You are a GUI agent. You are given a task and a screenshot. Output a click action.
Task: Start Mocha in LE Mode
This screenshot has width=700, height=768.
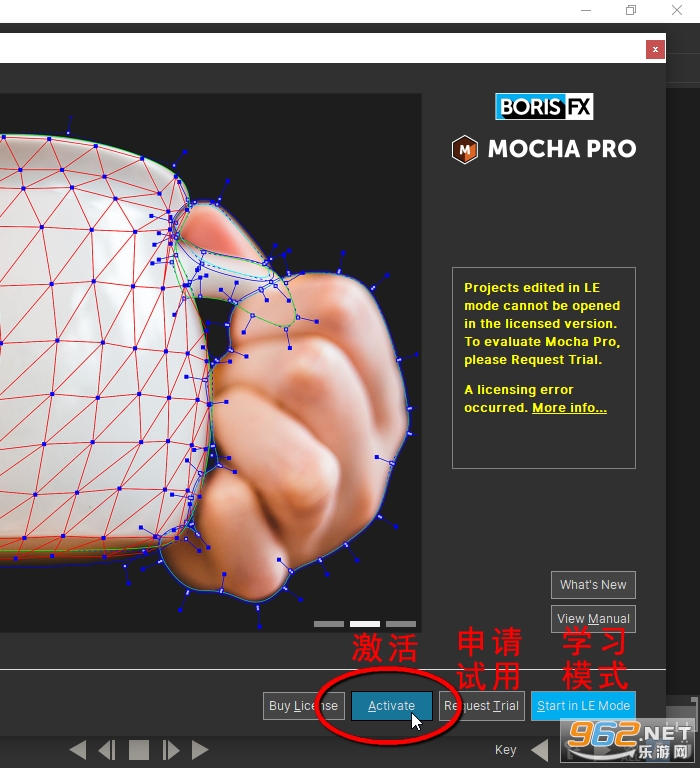tap(583, 706)
